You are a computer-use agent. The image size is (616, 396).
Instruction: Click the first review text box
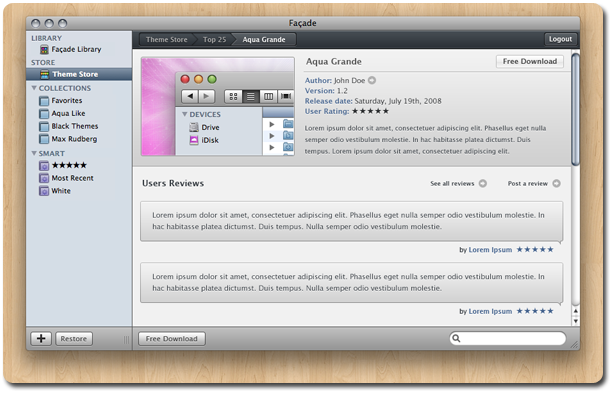352,221
